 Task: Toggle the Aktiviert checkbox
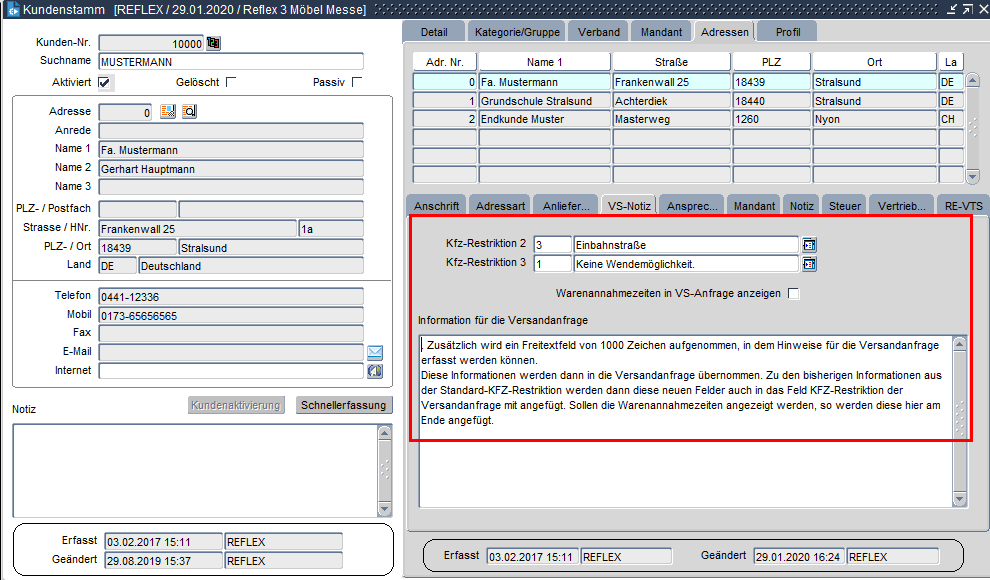(x=105, y=82)
